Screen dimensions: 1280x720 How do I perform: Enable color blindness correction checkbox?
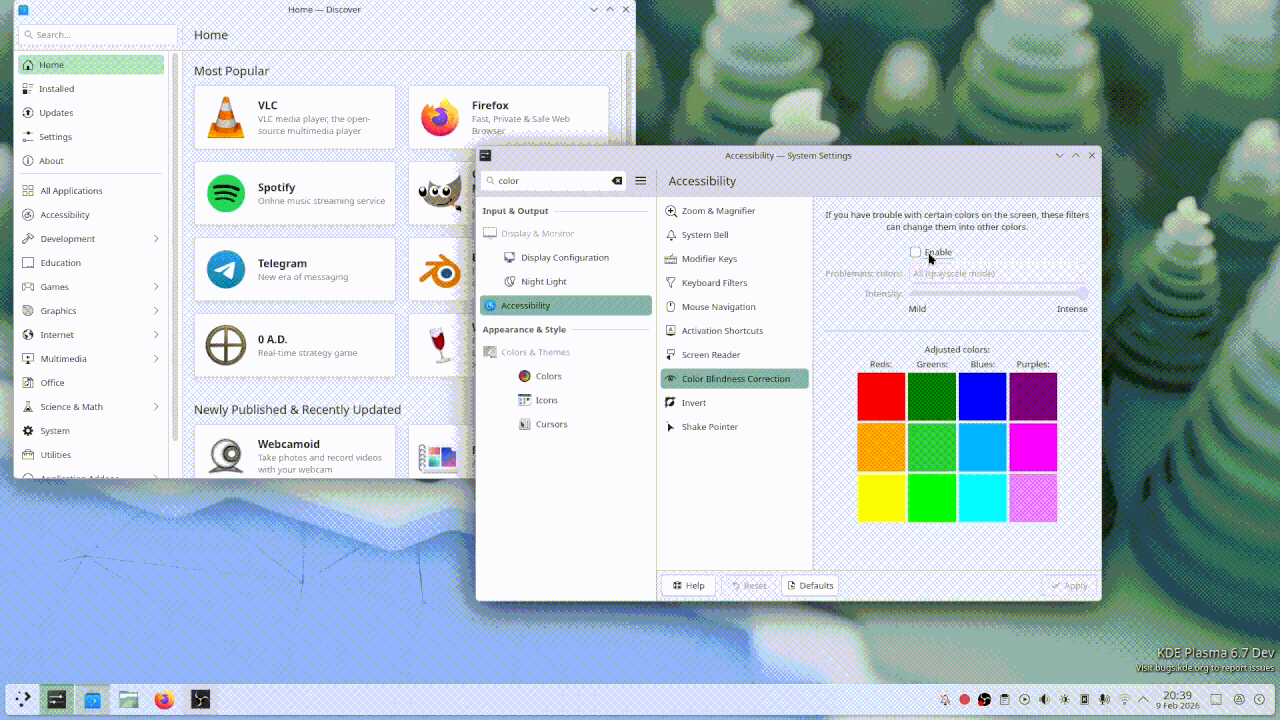tap(915, 252)
